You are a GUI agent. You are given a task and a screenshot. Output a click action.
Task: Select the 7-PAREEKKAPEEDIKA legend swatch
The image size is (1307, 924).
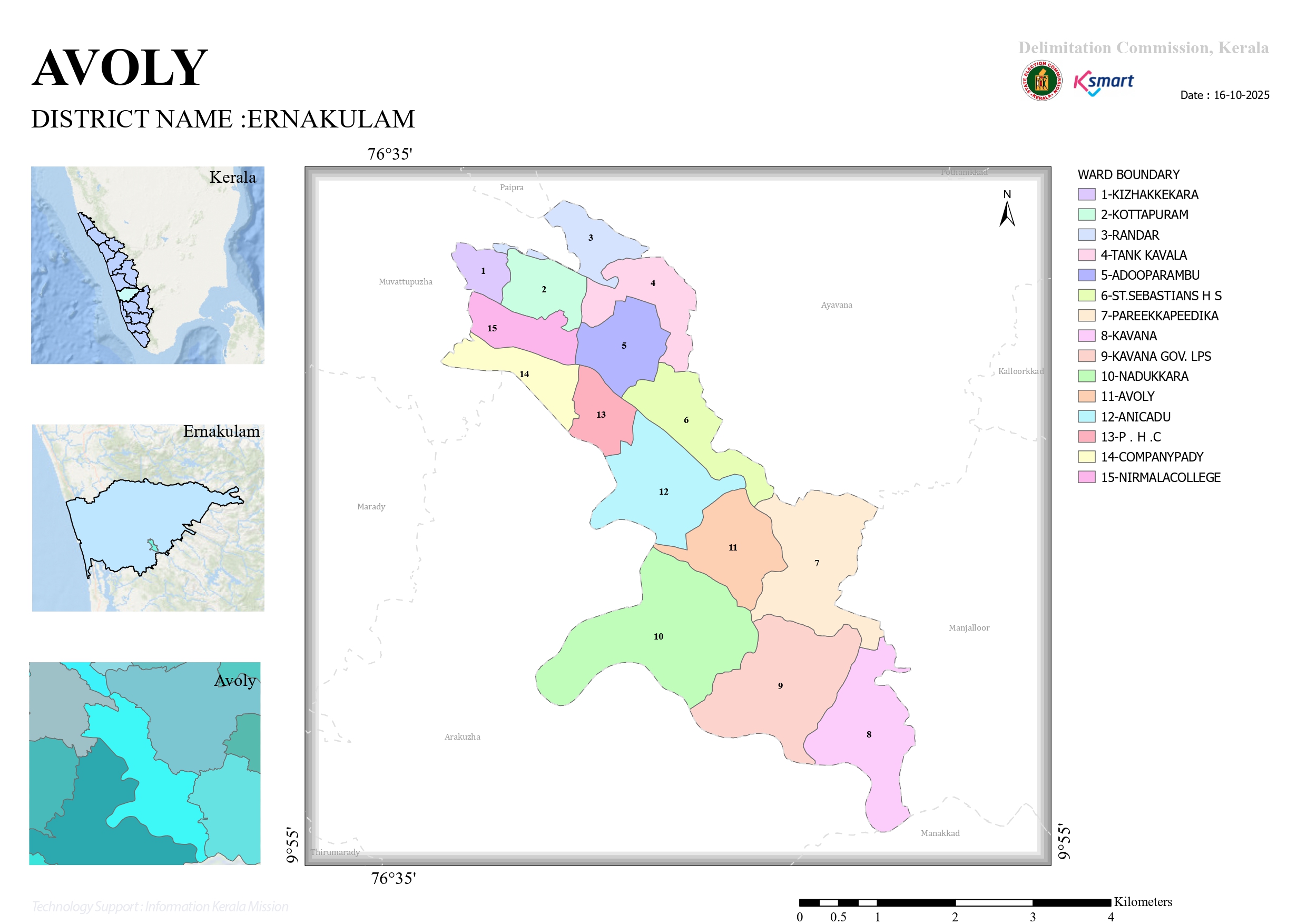1086,316
